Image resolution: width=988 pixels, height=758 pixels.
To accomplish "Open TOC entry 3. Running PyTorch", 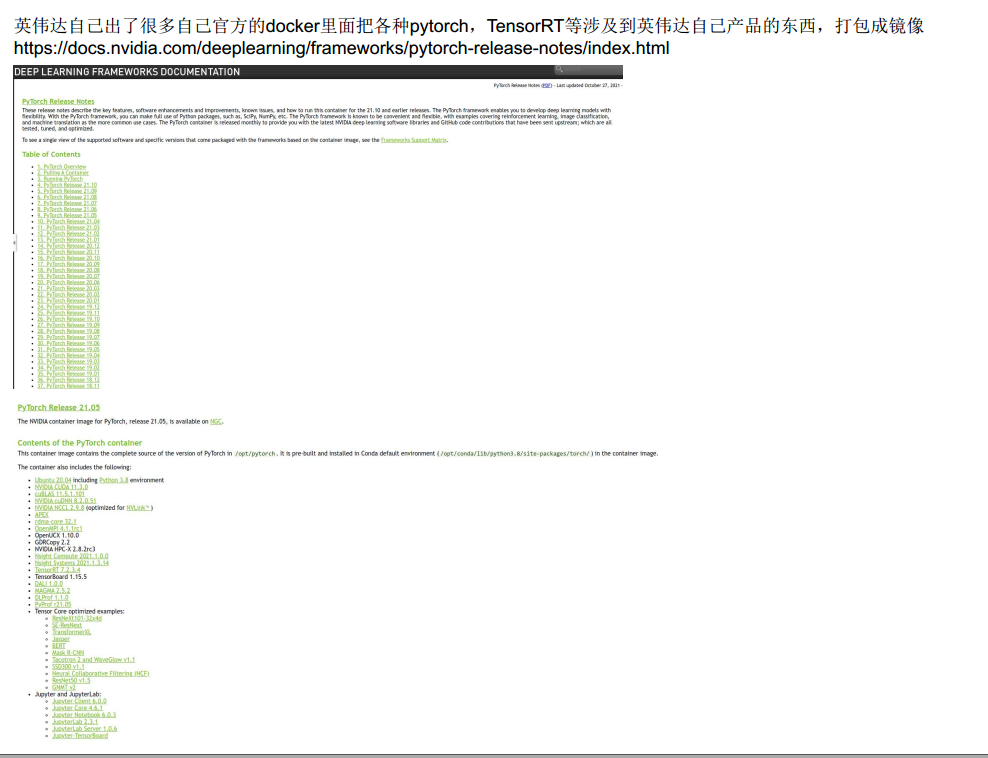I will coord(60,179).
